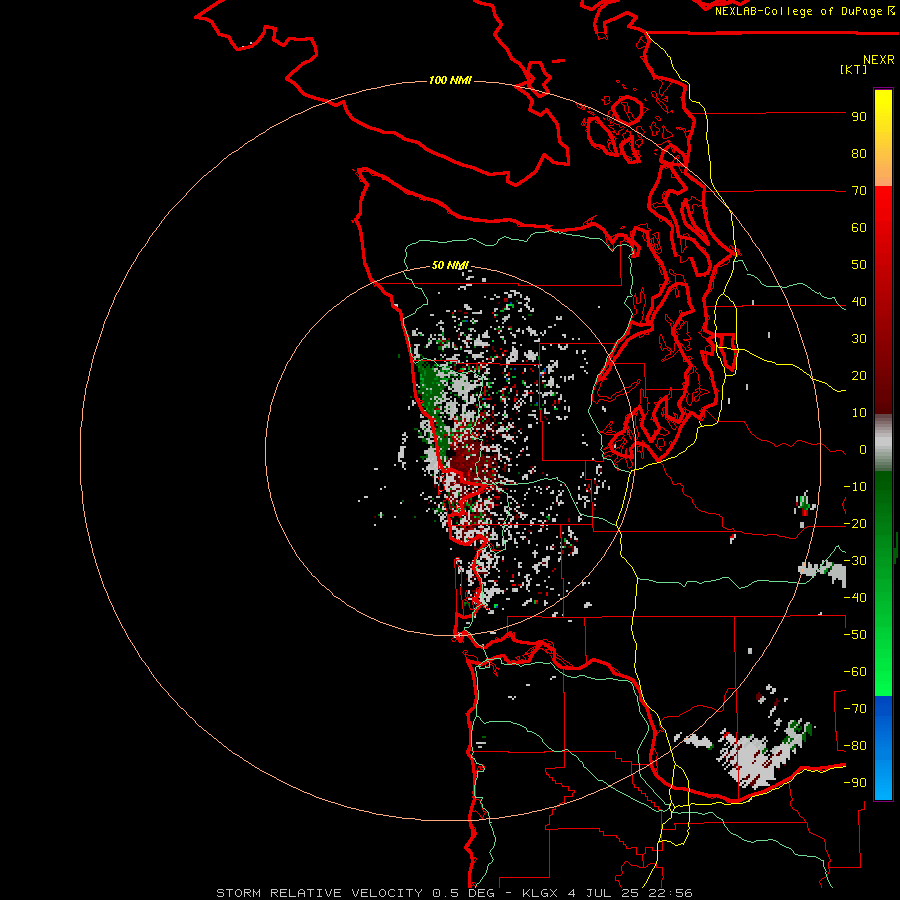Click the -70 value on velocity scale
The image size is (900, 900).
click(855, 709)
